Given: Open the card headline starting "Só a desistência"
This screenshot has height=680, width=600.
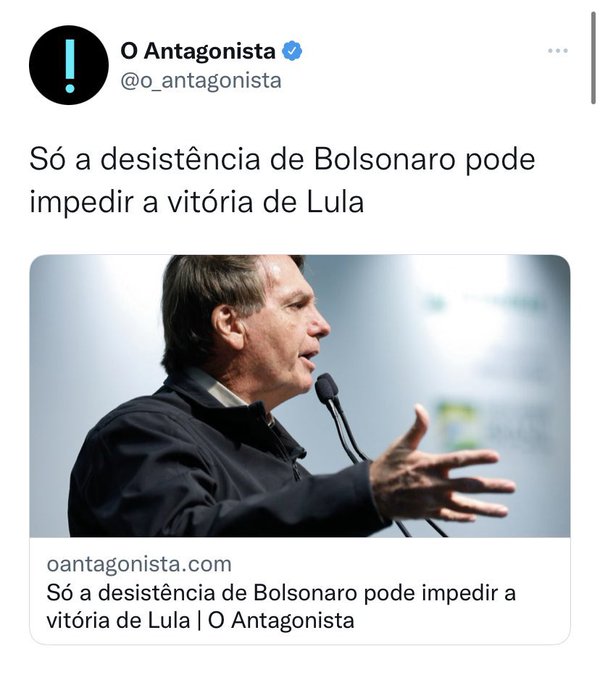Looking at the screenshot, I should [281, 593].
